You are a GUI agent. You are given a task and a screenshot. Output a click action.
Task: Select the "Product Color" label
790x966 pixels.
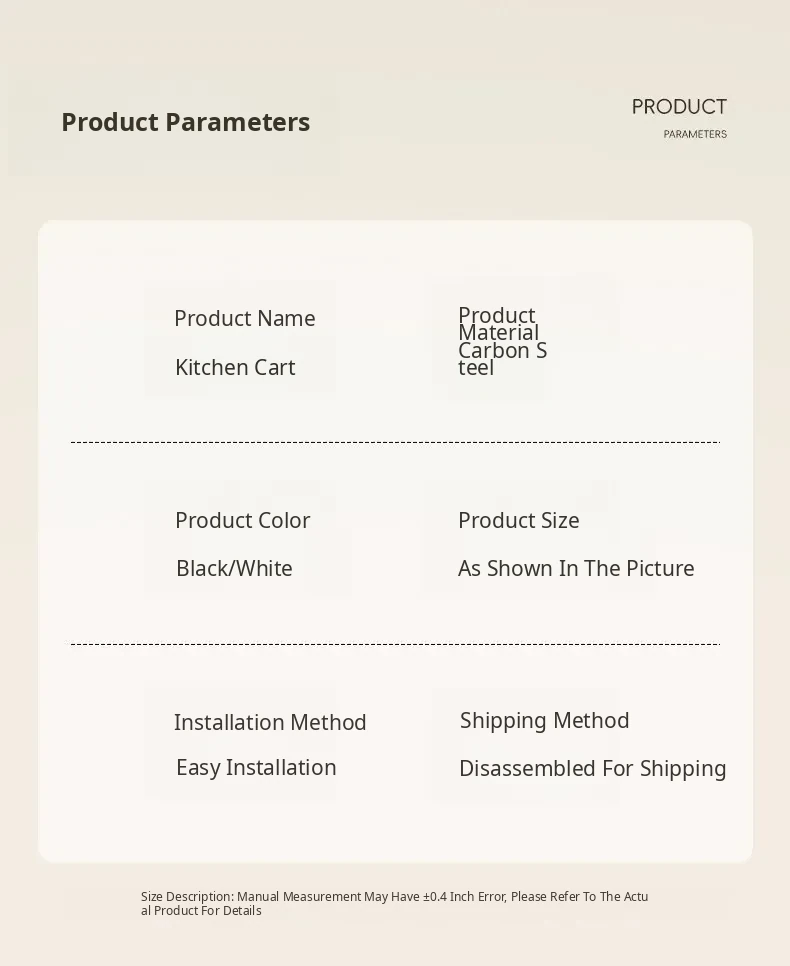click(242, 520)
